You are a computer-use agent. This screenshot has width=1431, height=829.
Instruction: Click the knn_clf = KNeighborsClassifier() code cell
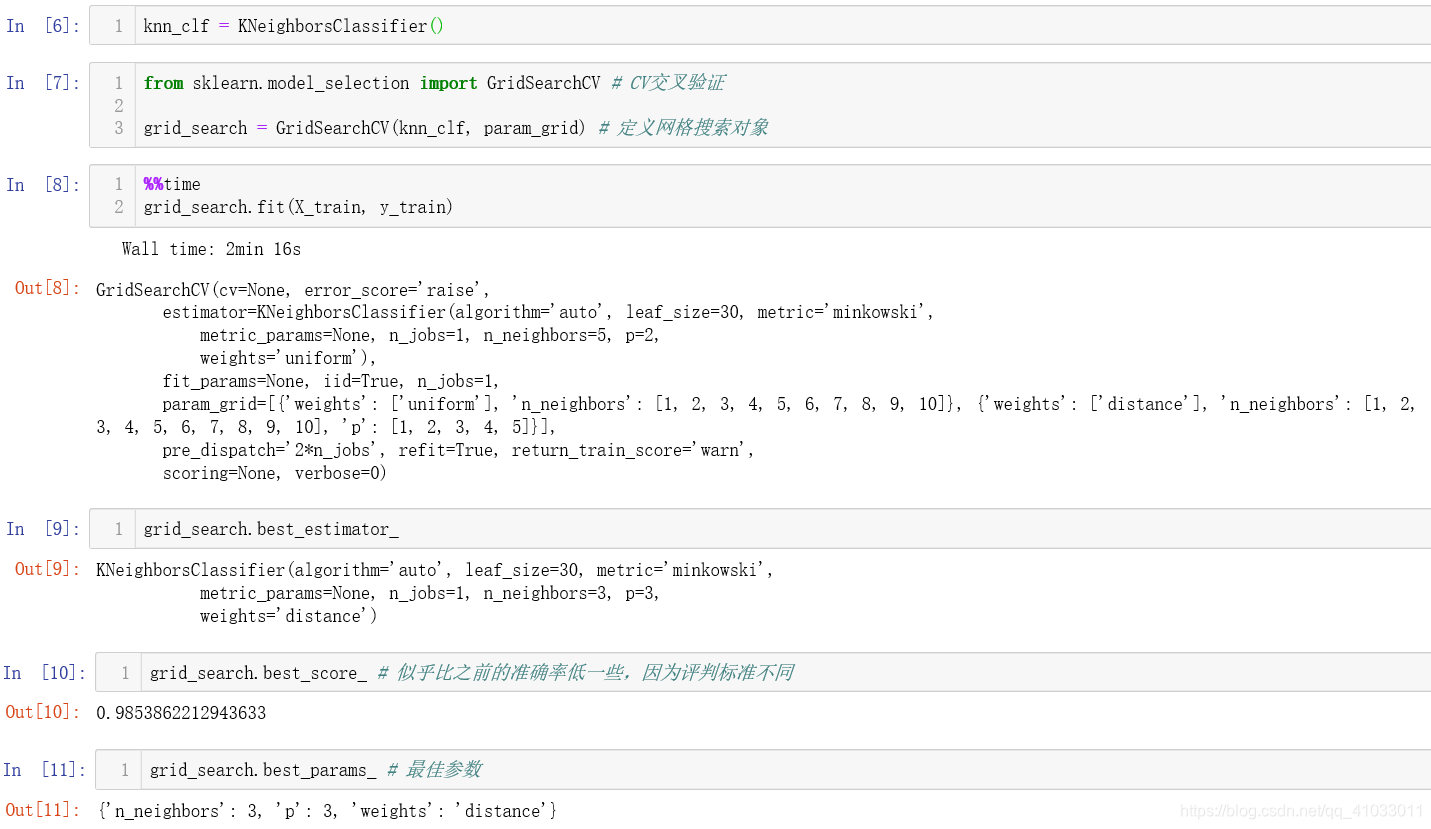[x=760, y=26]
